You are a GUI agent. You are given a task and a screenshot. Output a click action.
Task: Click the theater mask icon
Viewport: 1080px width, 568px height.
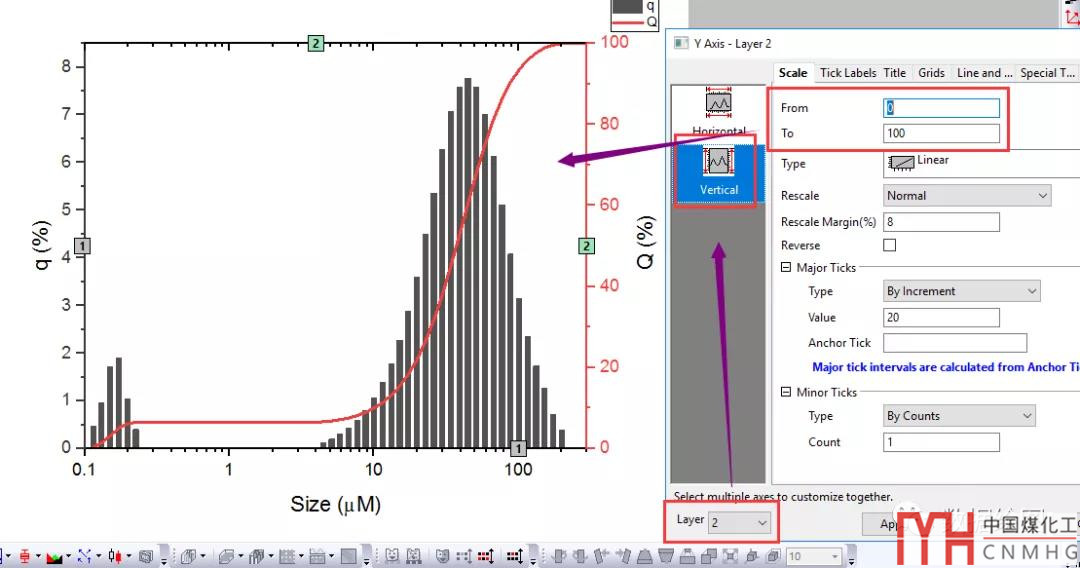pyautogui.click(x=442, y=555)
